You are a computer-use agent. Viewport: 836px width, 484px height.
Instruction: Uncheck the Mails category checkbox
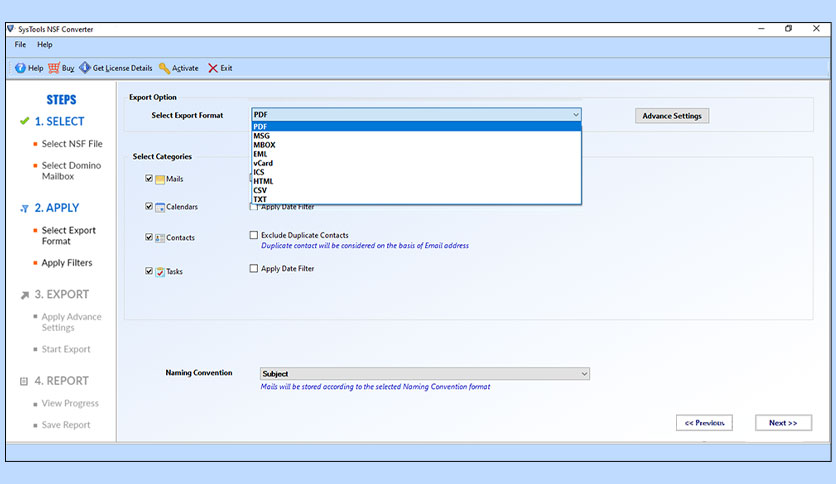point(149,179)
